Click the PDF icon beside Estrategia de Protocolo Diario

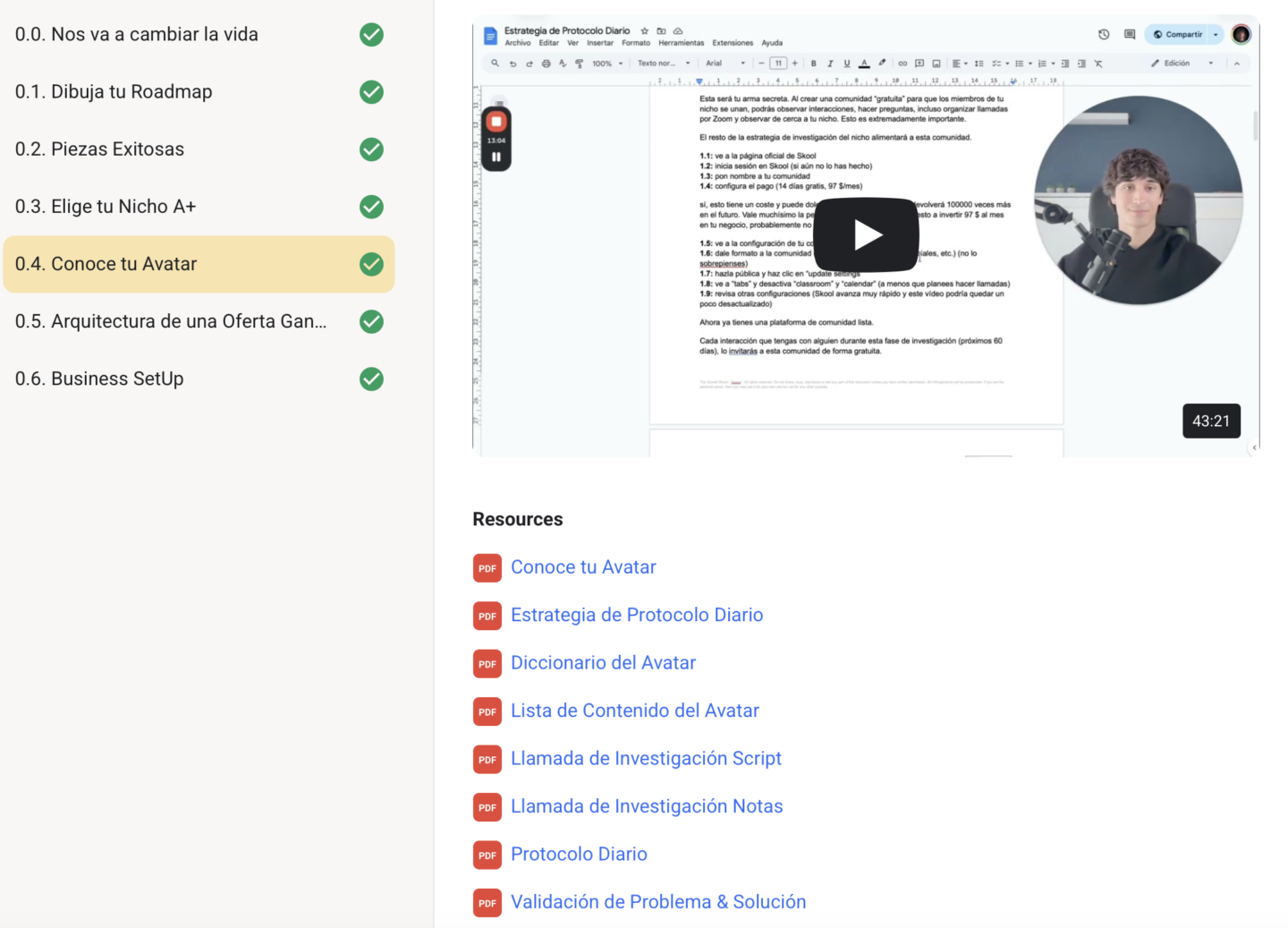click(x=487, y=616)
